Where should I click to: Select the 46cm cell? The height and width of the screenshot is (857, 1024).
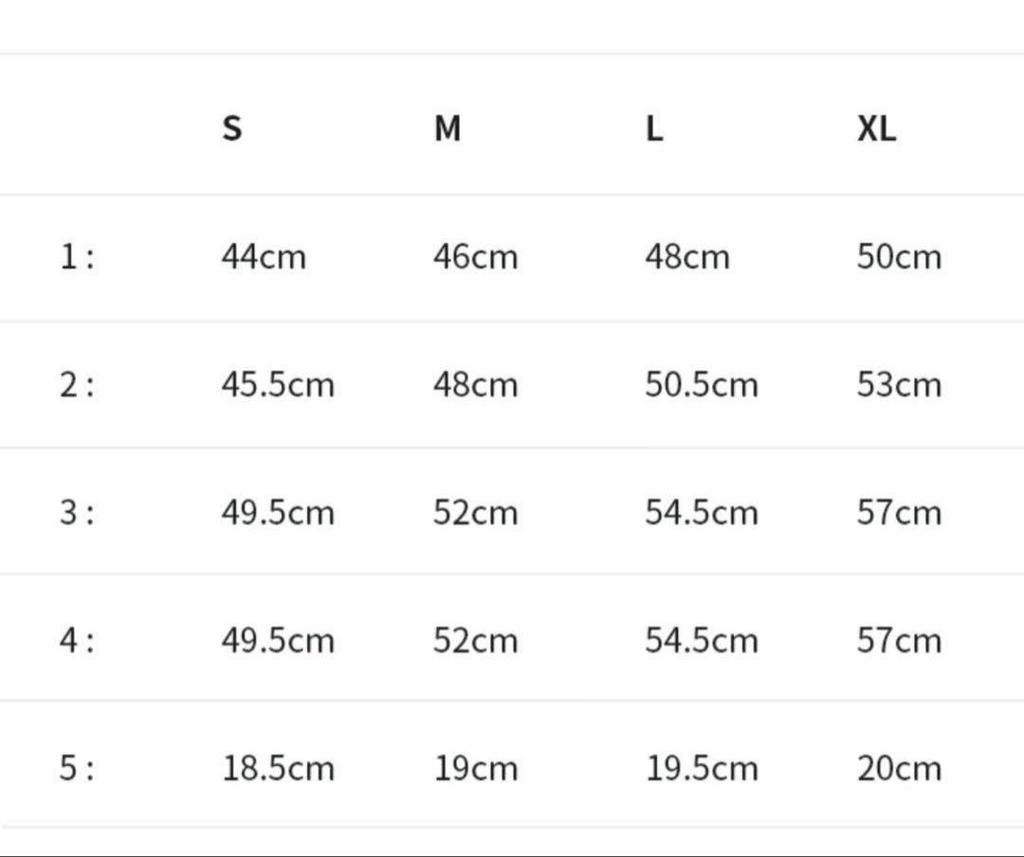coord(476,257)
